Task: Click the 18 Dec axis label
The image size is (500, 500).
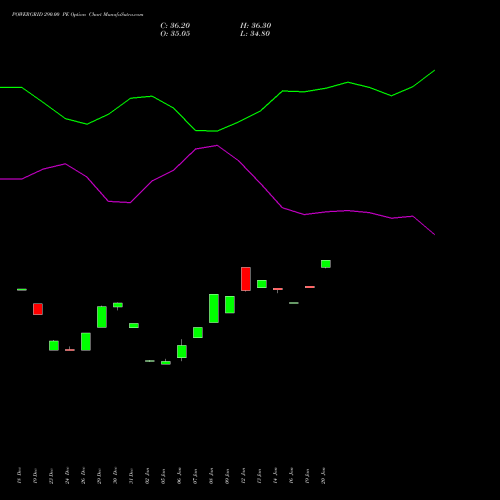Action: [19, 476]
